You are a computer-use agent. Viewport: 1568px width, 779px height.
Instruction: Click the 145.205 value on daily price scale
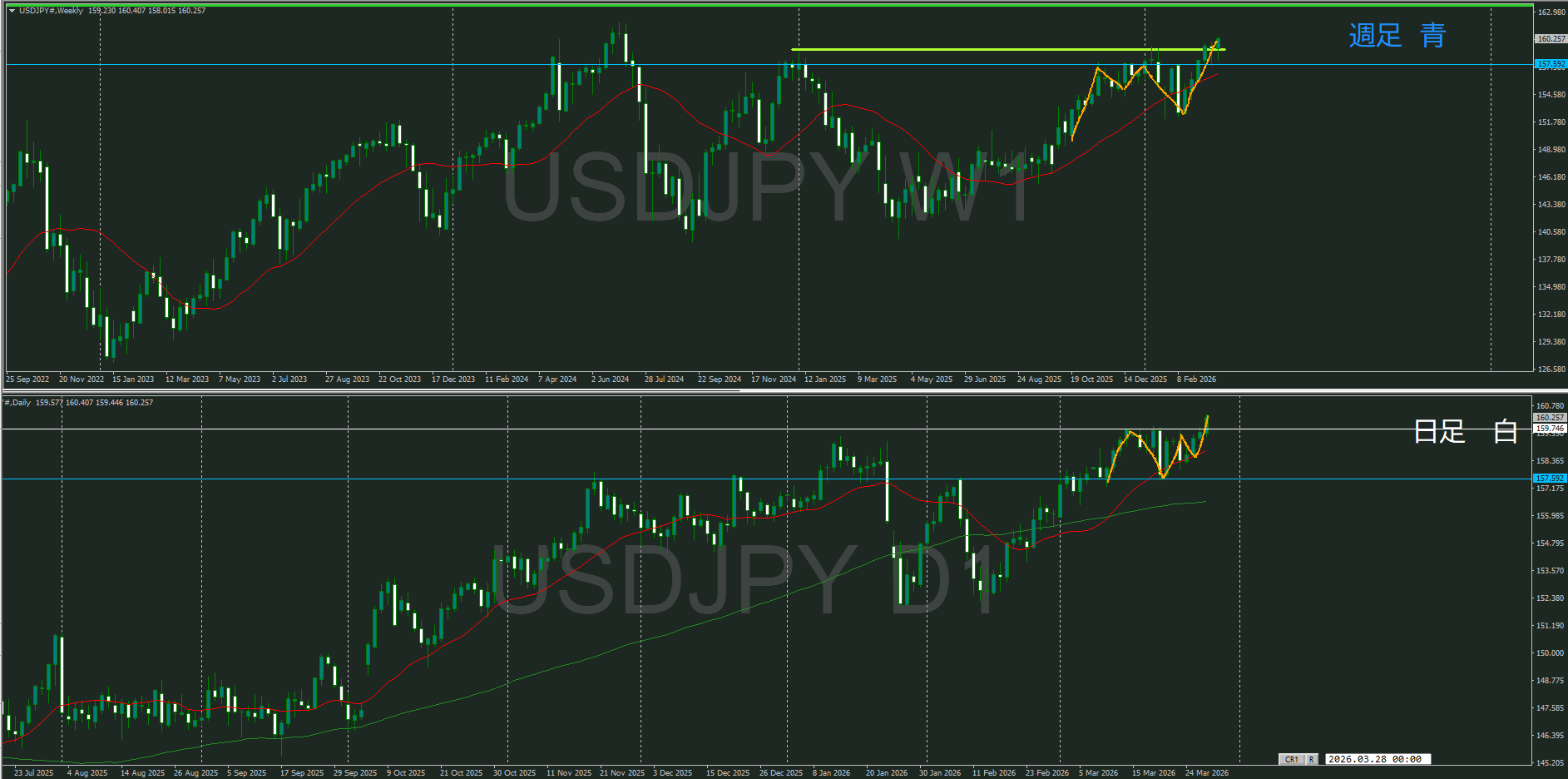(x=1551, y=762)
